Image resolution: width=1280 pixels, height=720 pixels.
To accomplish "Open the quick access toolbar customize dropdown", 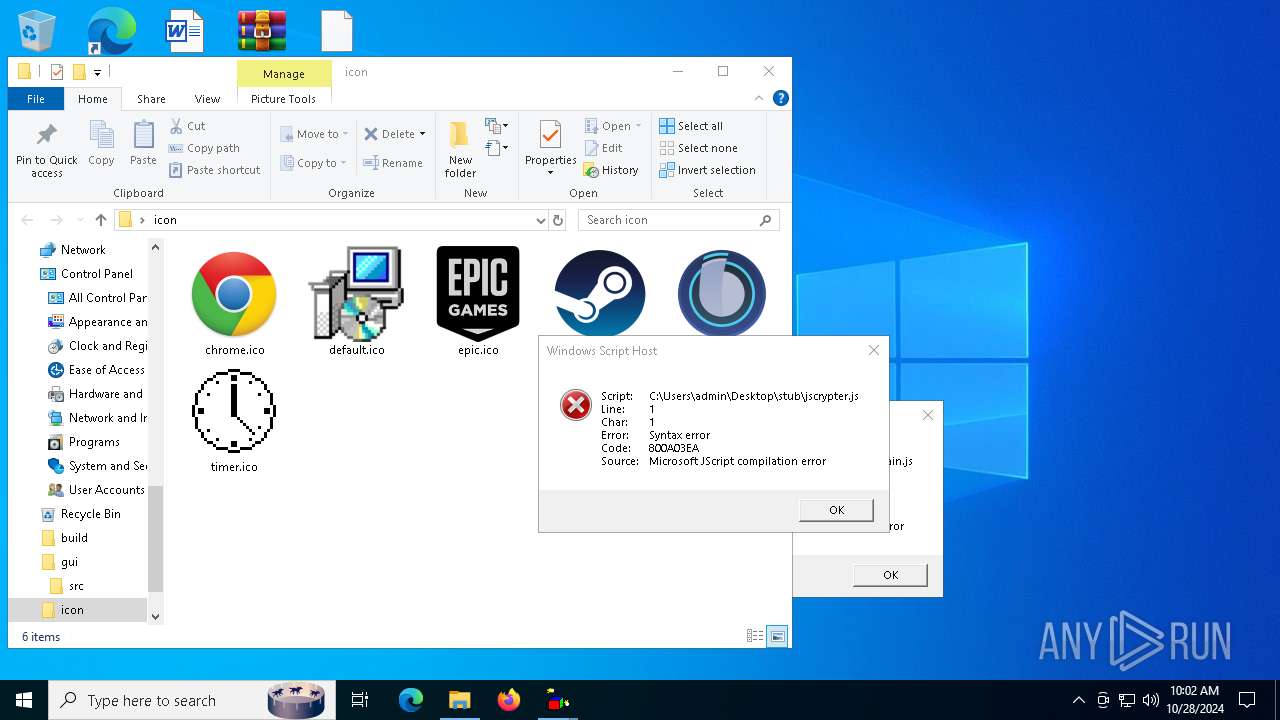I will (97, 72).
